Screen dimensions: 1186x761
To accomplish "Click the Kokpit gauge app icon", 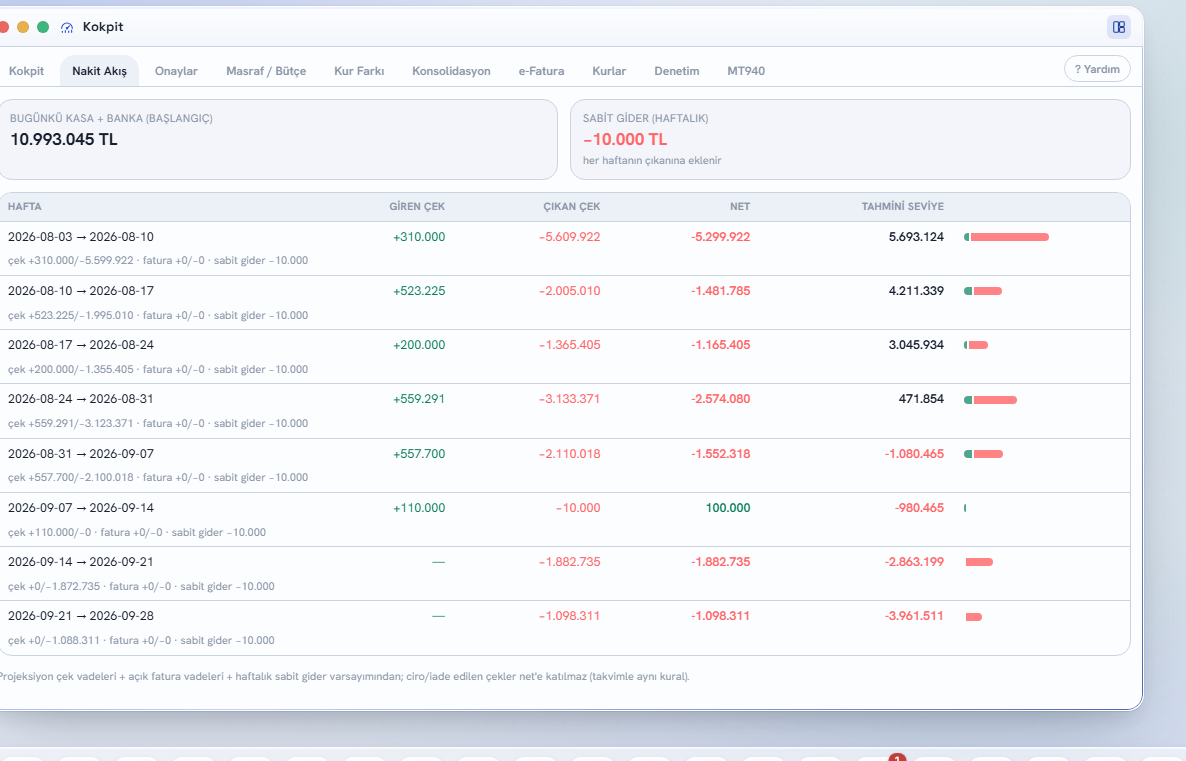I will coord(67,27).
